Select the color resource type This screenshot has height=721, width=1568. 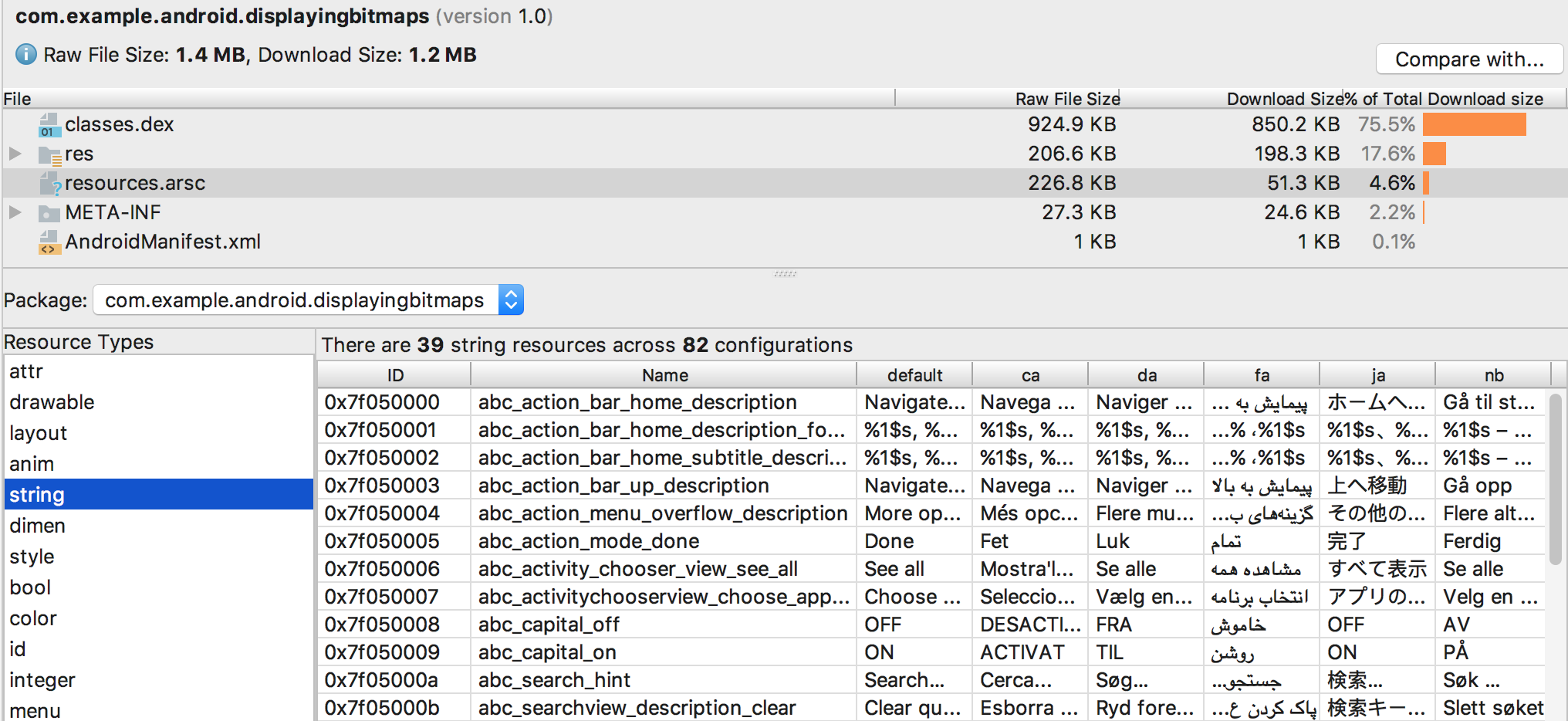(x=32, y=618)
